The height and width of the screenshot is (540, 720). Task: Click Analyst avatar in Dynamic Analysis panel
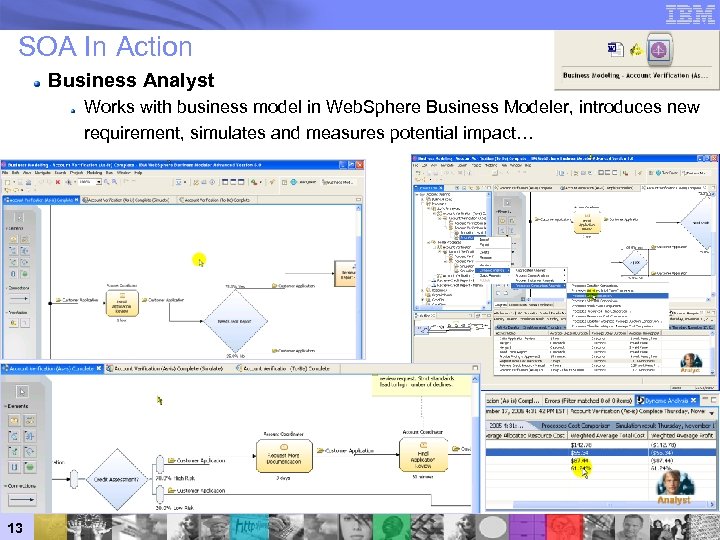pos(675,487)
